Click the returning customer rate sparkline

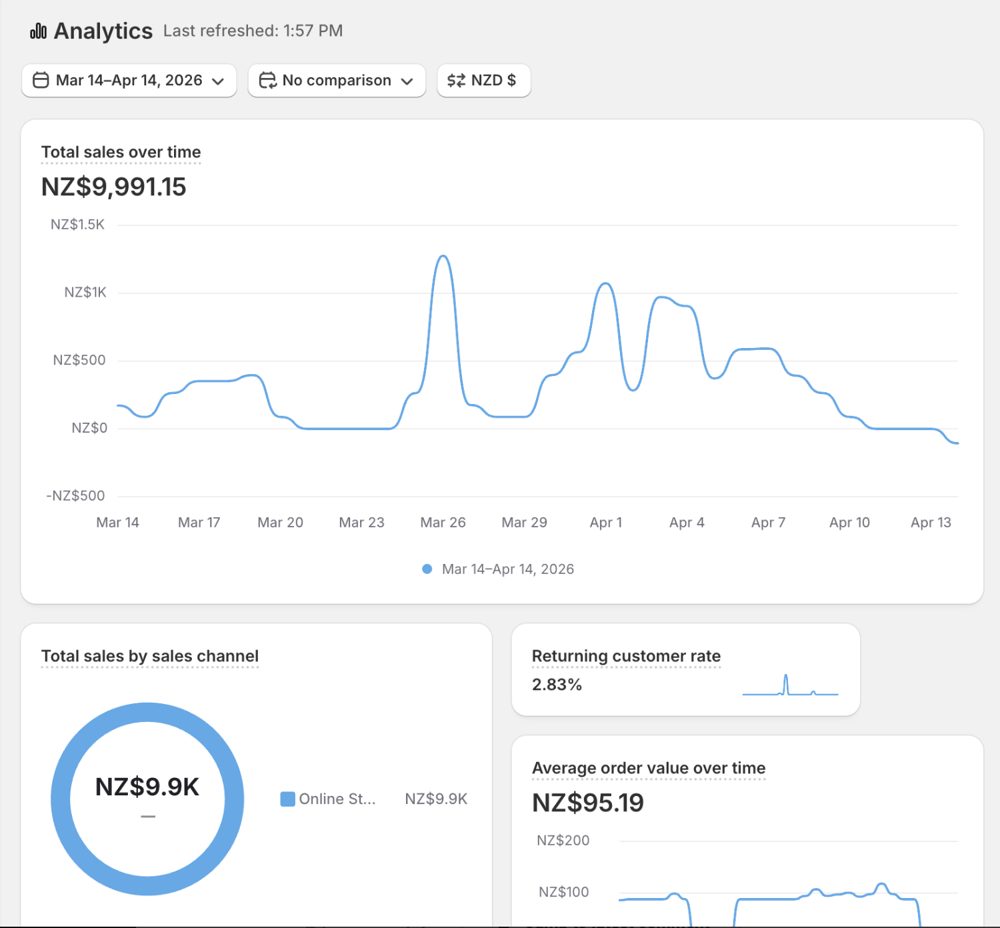tap(790, 685)
